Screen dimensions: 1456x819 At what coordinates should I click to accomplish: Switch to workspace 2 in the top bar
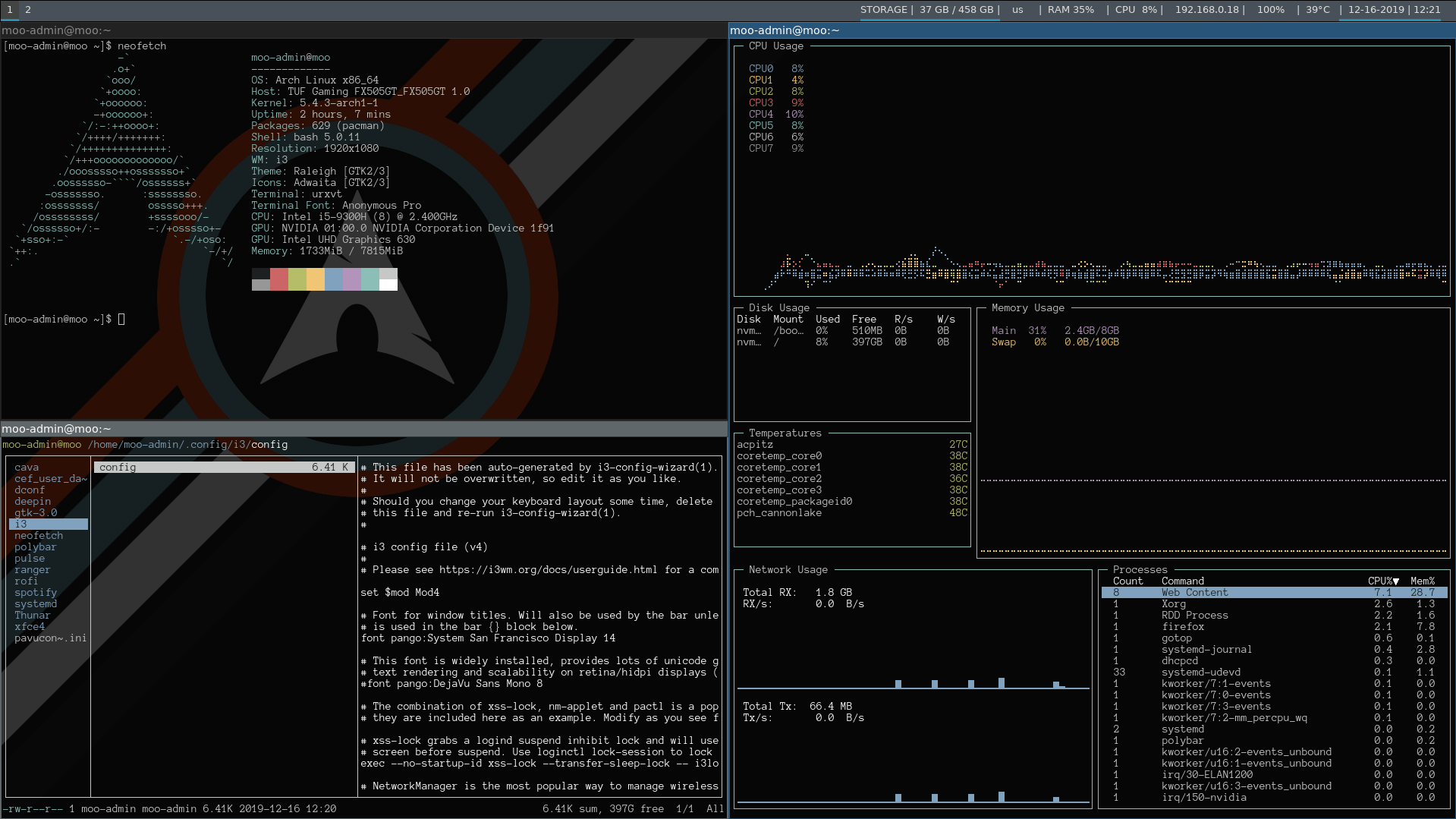(28, 10)
